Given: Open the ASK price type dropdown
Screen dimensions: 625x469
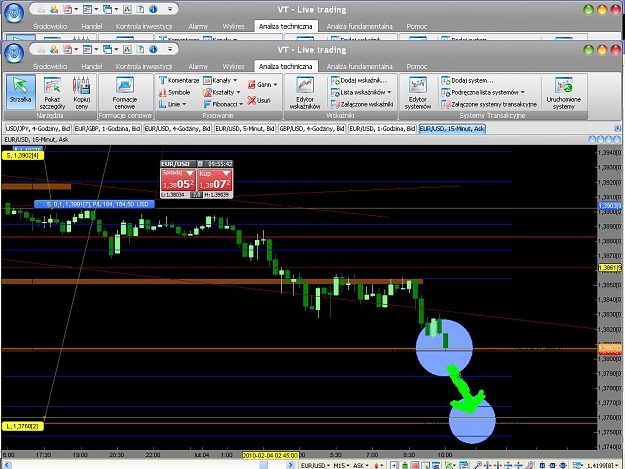Looking at the screenshot, I should coord(360,465).
